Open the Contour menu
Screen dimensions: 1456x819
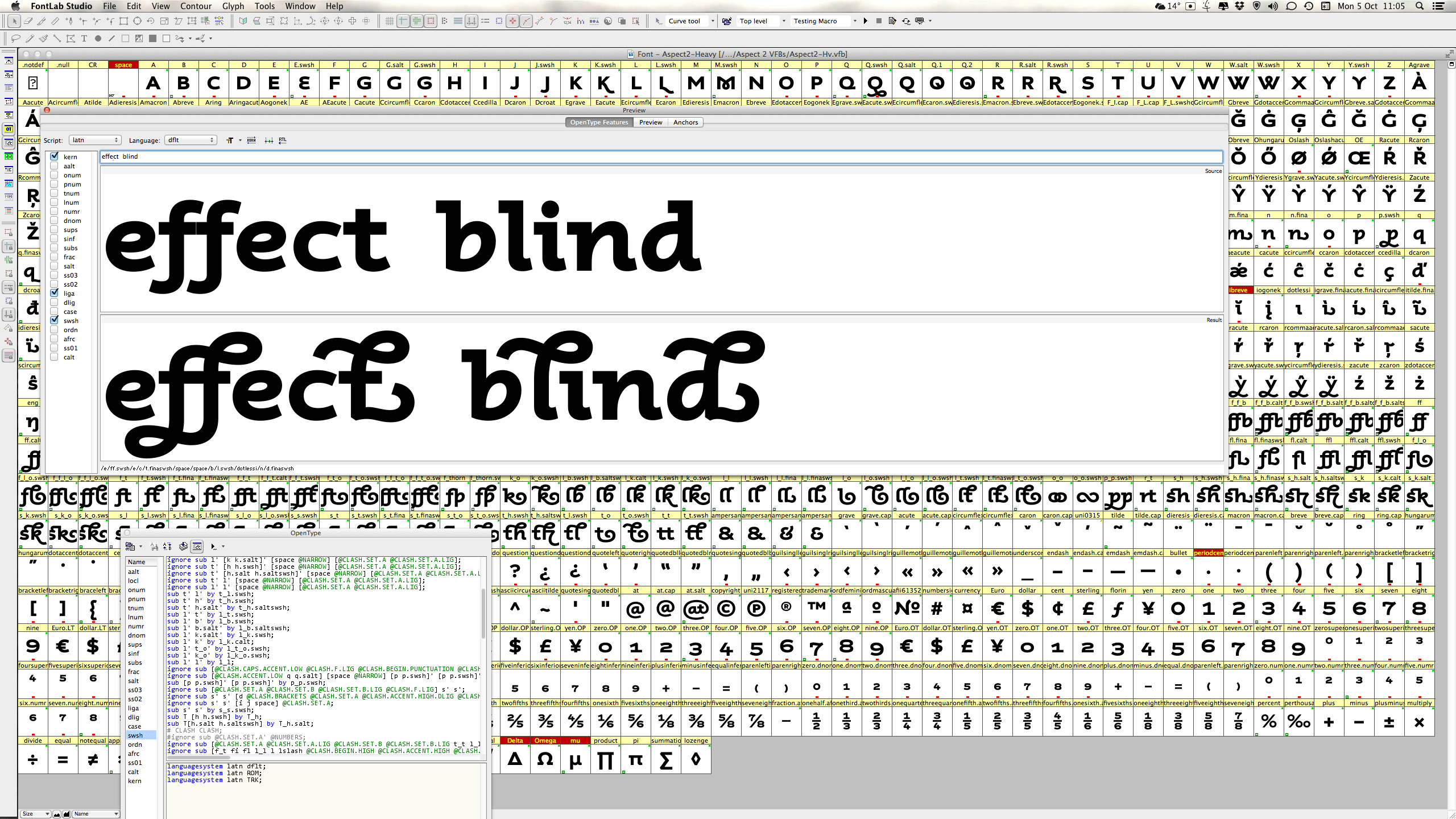196,6
